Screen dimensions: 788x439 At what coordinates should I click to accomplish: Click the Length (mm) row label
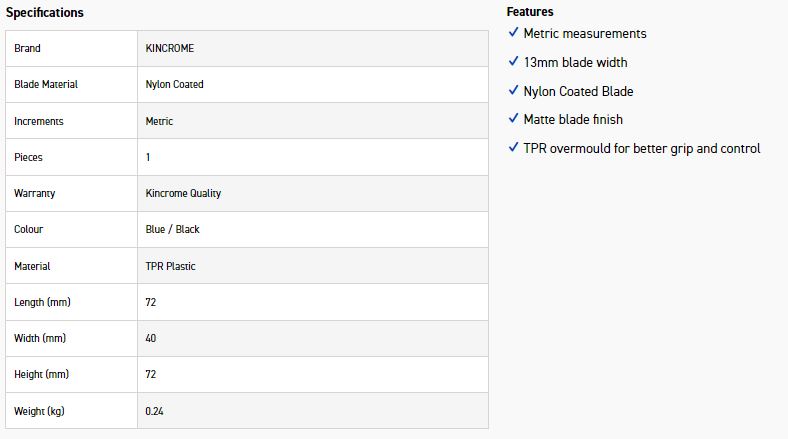click(42, 302)
